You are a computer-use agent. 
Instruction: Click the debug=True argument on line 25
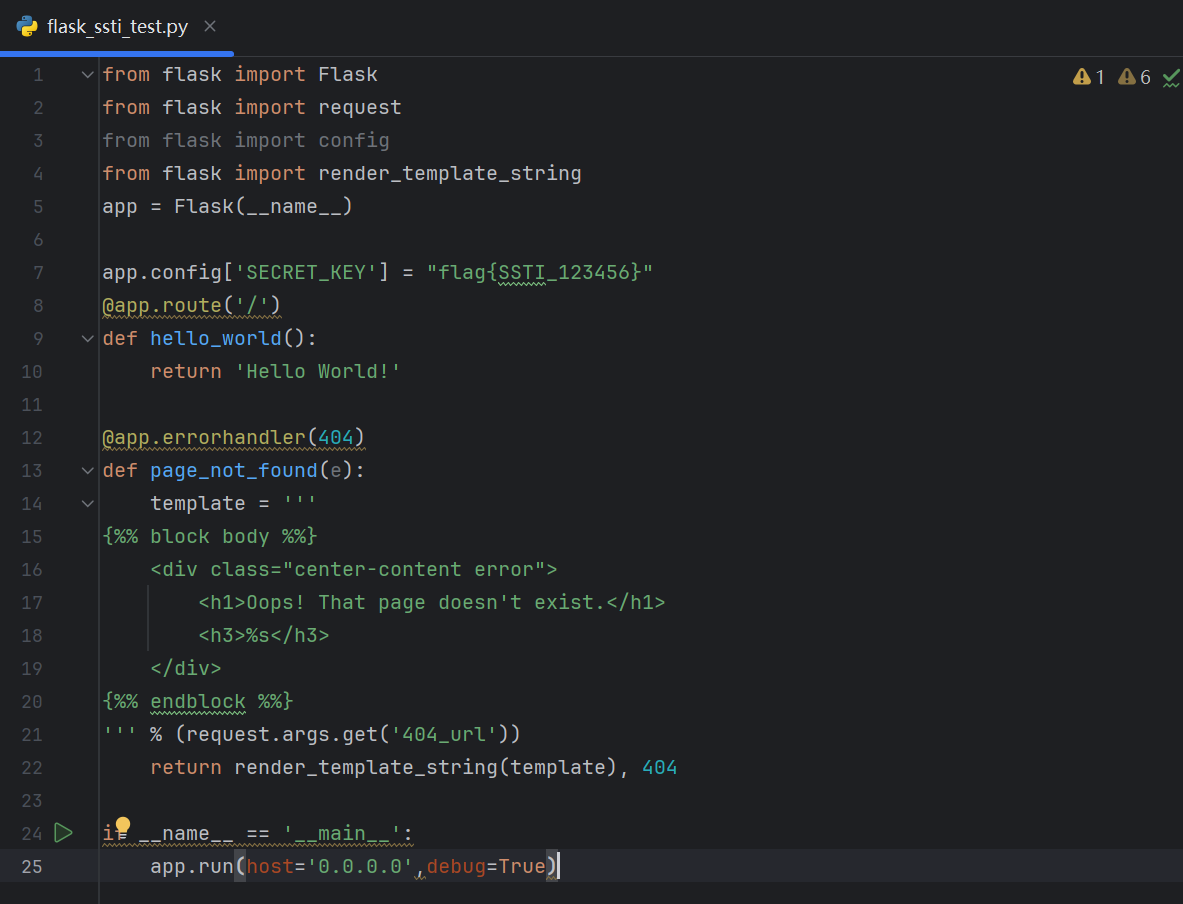point(486,867)
